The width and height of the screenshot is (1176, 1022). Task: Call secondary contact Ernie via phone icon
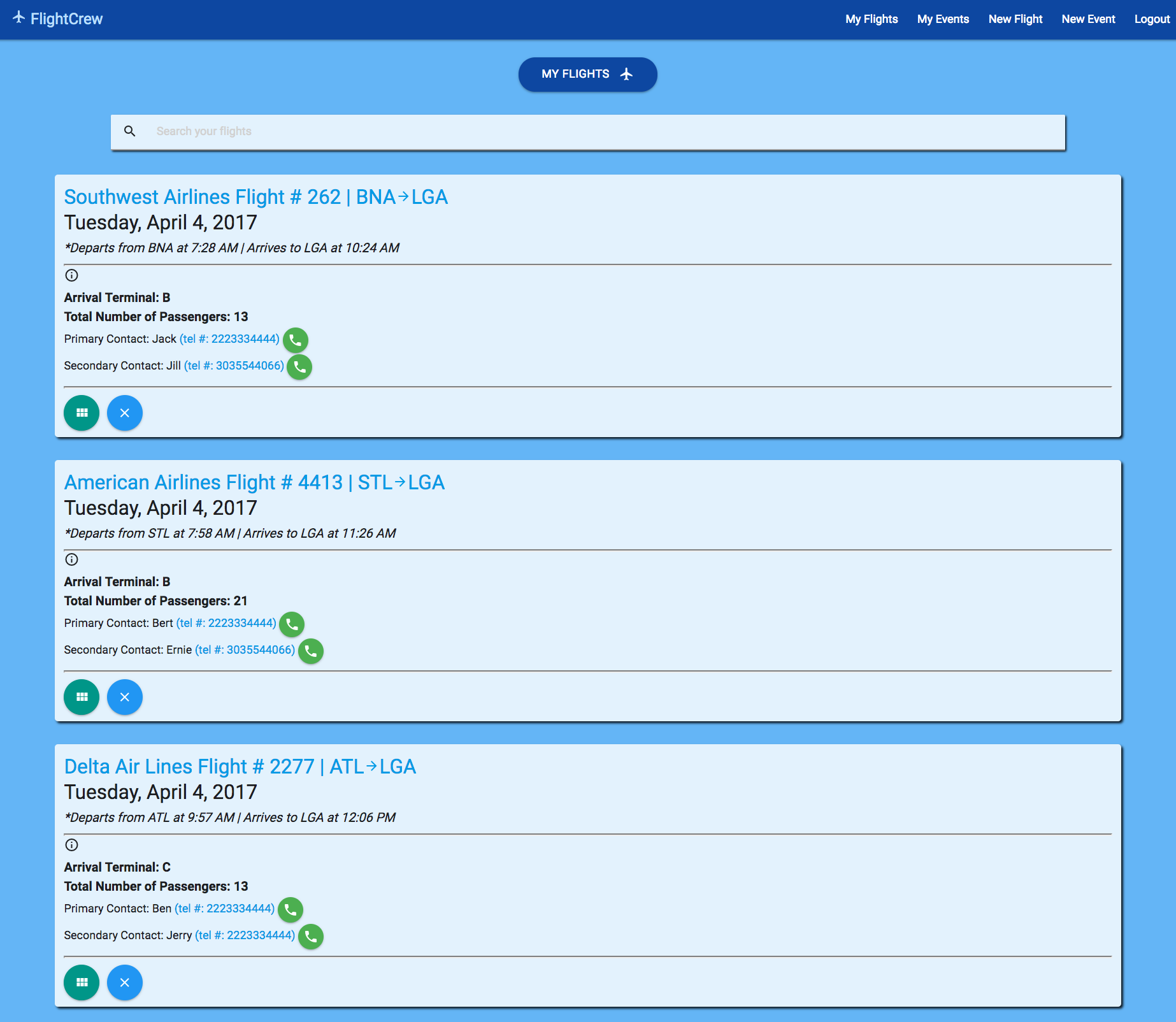311,651
